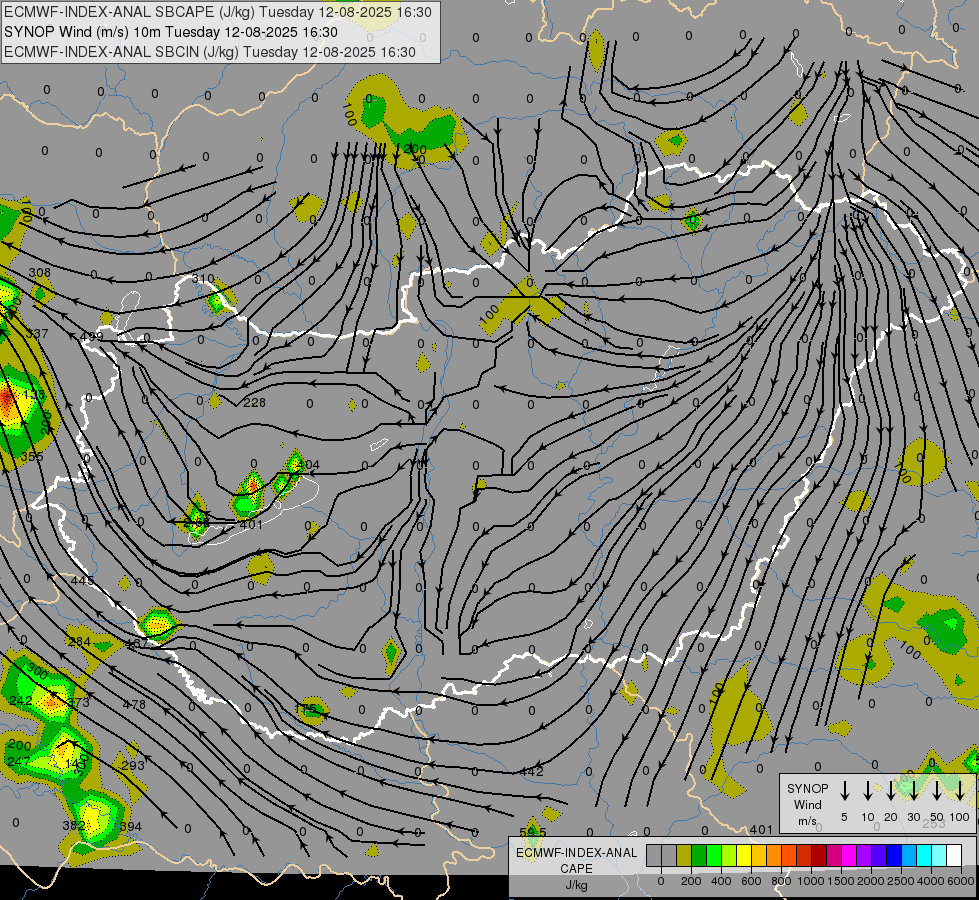Click the map value 499
979x900 pixels.
tap(92, 337)
